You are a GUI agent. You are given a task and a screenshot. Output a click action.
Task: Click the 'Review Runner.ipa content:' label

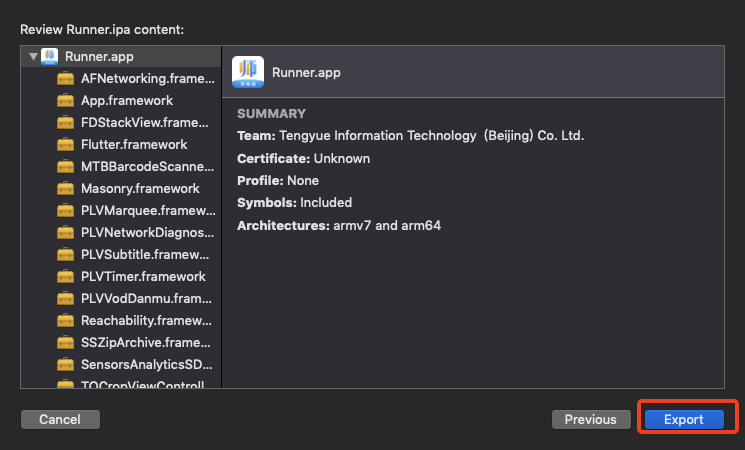(102, 29)
